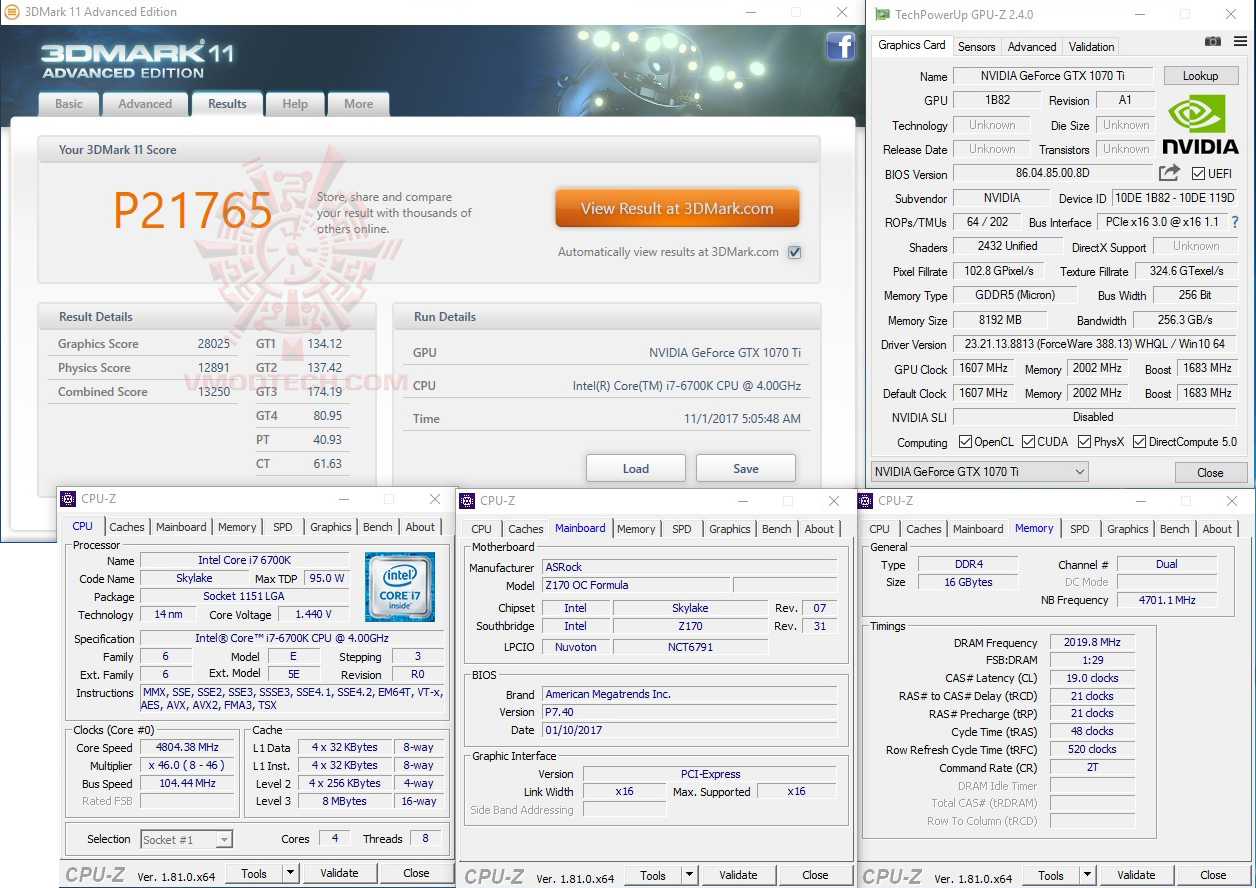Click View Result at 3DMark.com button
This screenshot has width=1256, height=888.
(x=676, y=208)
